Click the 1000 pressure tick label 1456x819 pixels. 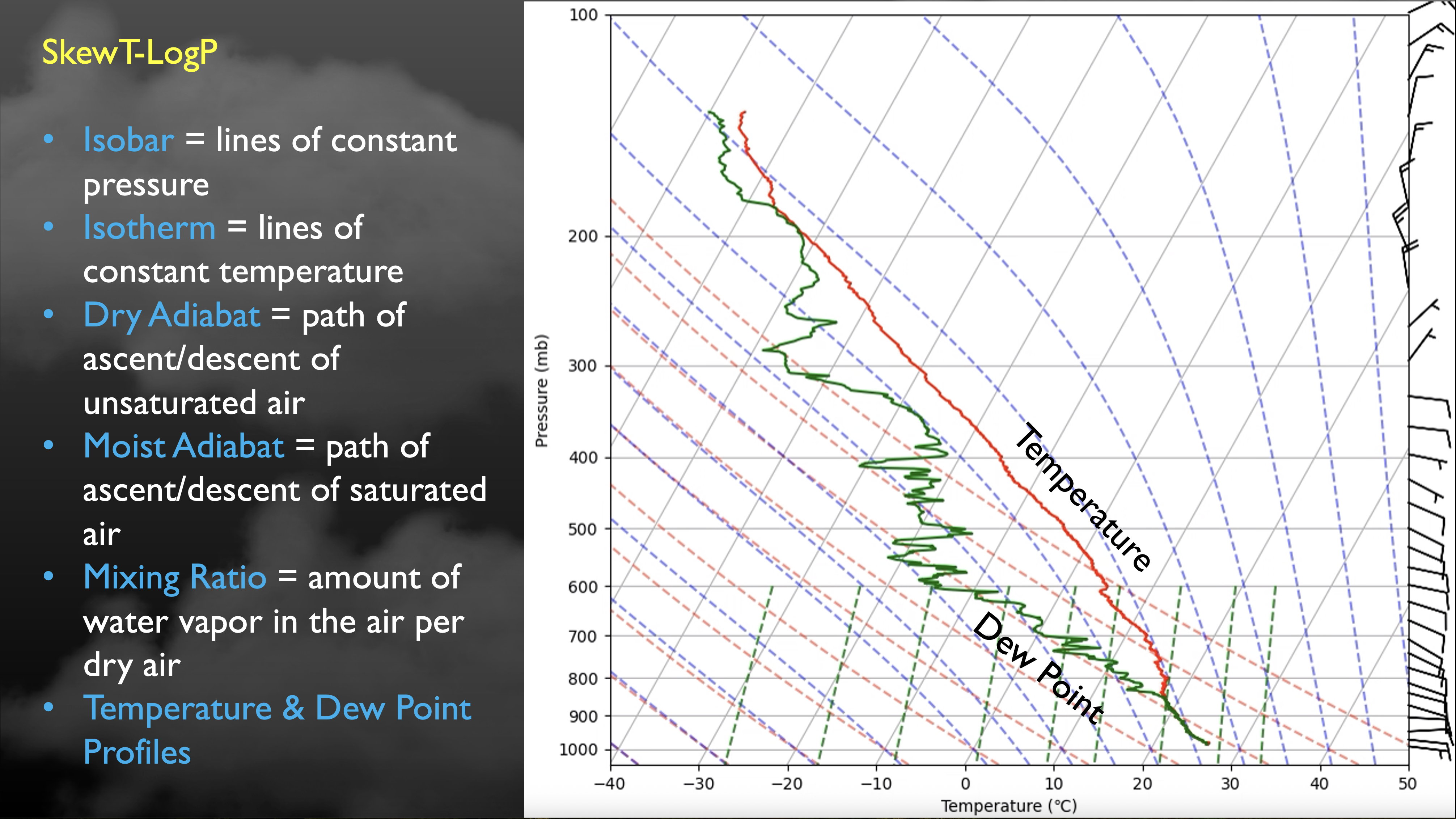pos(579,750)
